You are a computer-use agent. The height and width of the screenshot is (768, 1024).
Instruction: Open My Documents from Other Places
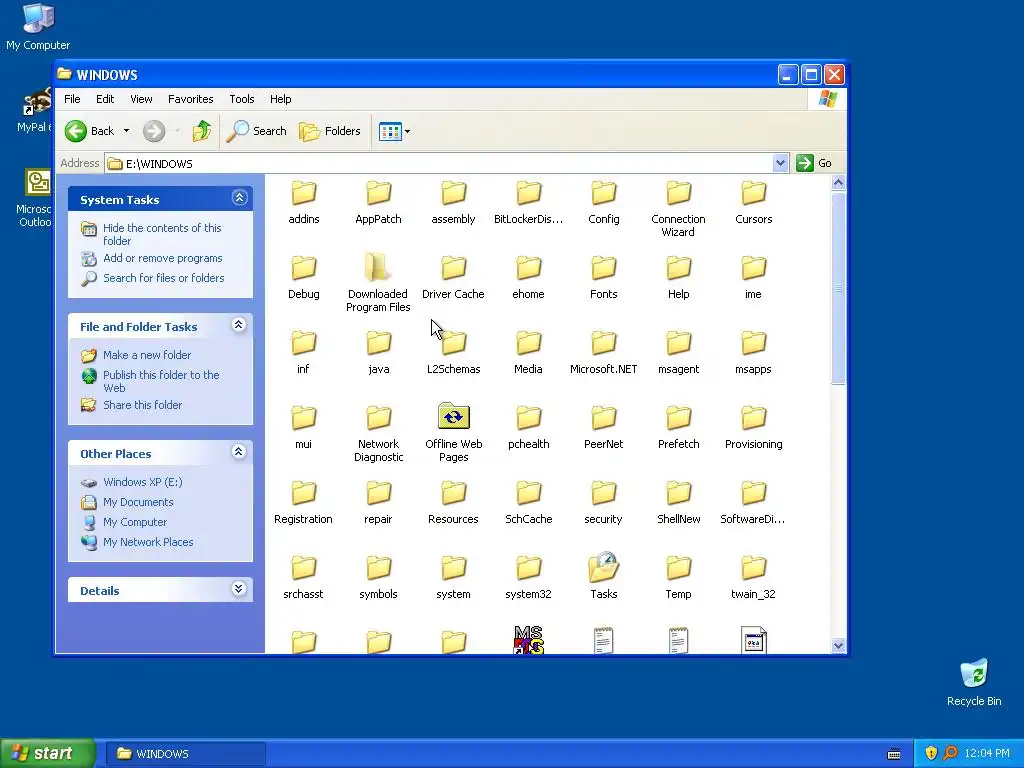click(138, 502)
